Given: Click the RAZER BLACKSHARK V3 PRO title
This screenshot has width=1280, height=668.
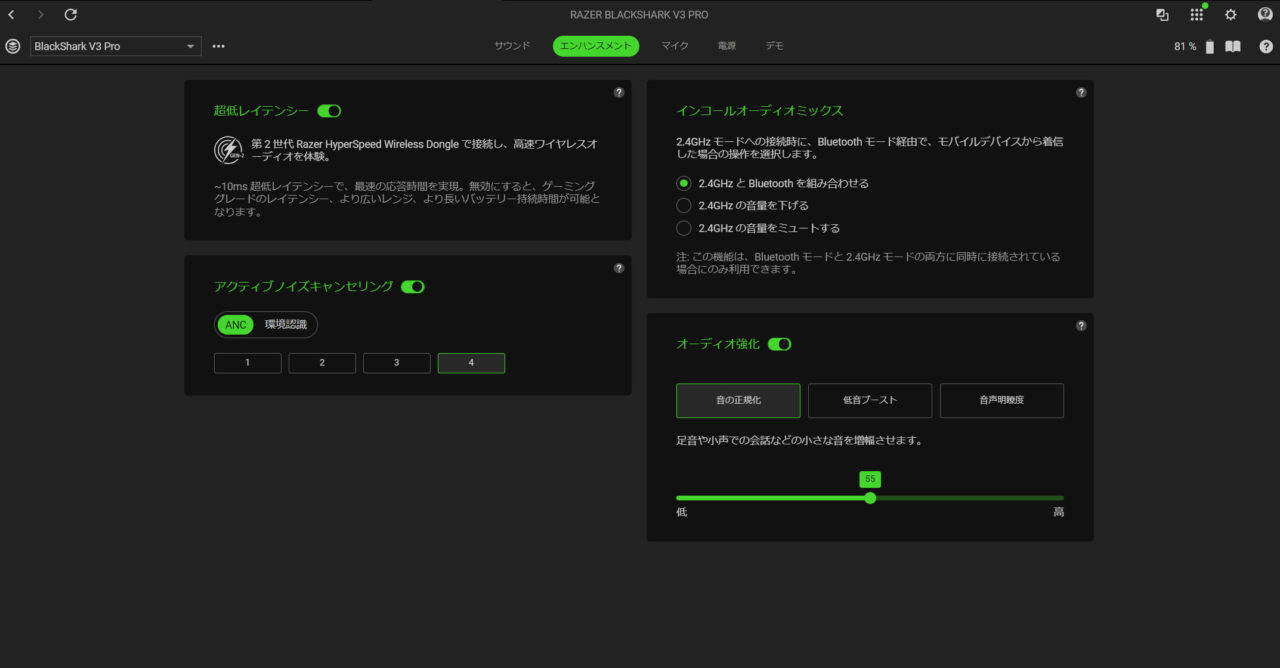Looking at the screenshot, I should (639, 15).
